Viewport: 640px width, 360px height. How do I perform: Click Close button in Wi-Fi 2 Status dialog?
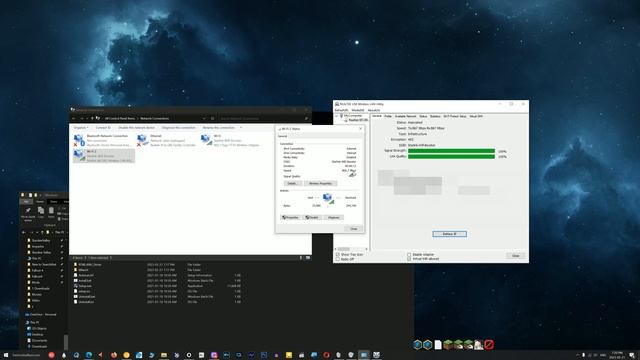pos(354,229)
